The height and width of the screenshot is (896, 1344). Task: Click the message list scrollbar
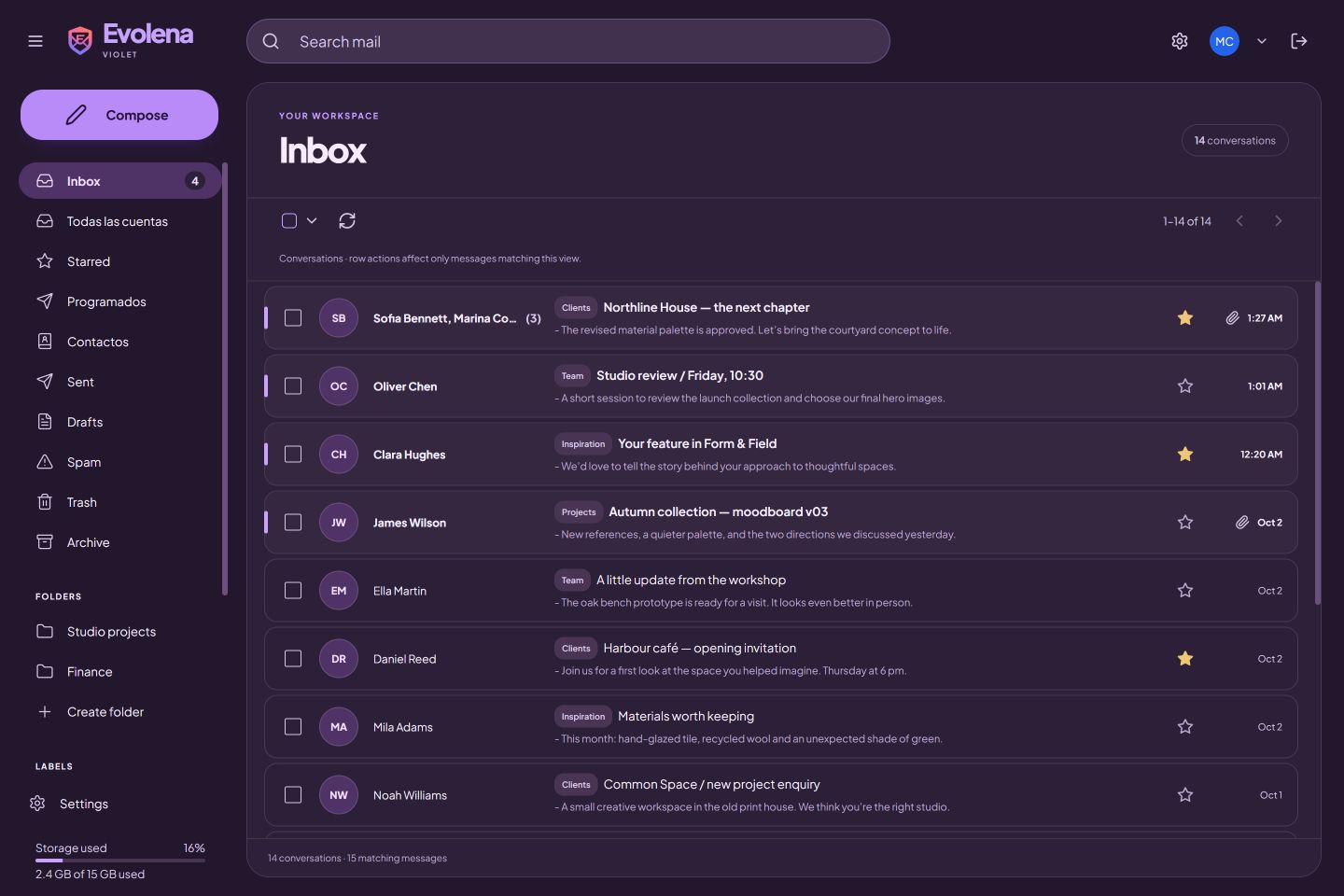1318,443
